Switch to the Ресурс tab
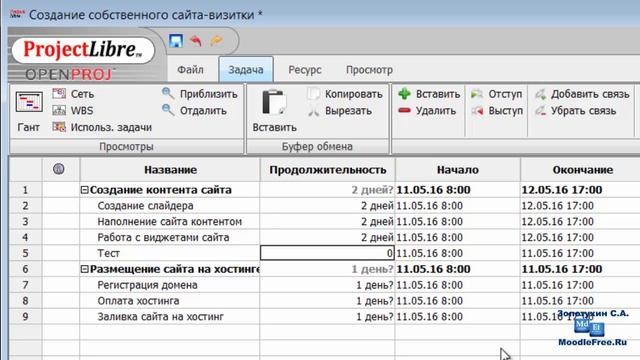The image size is (640, 360). pos(305,69)
